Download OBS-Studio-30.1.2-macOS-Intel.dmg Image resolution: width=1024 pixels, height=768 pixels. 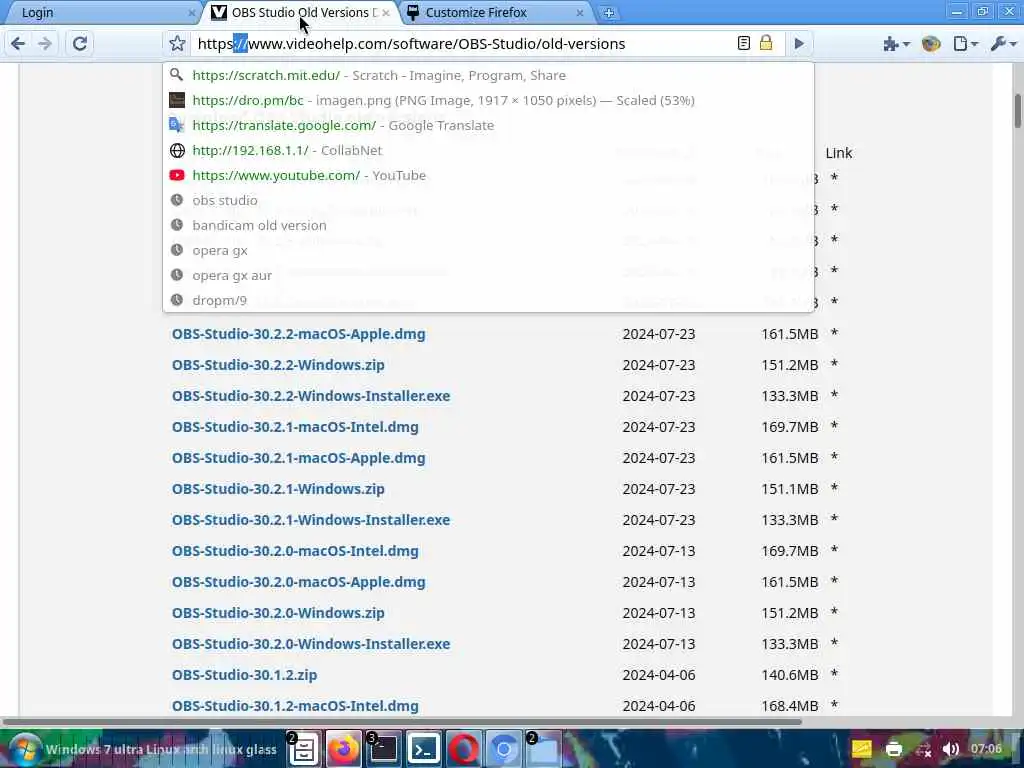click(x=295, y=706)
